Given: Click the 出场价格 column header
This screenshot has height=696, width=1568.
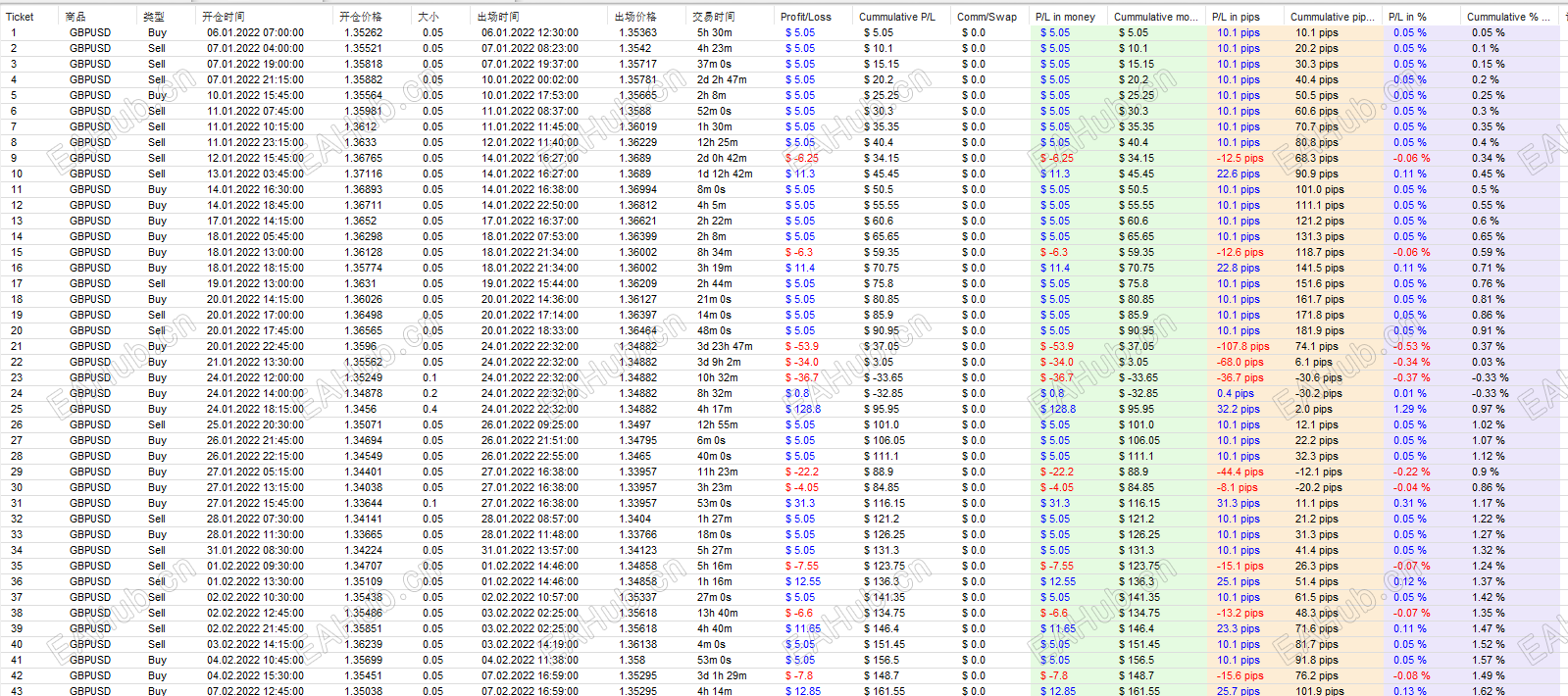Looking at the screenshot, I should click(x=635, y=17).
